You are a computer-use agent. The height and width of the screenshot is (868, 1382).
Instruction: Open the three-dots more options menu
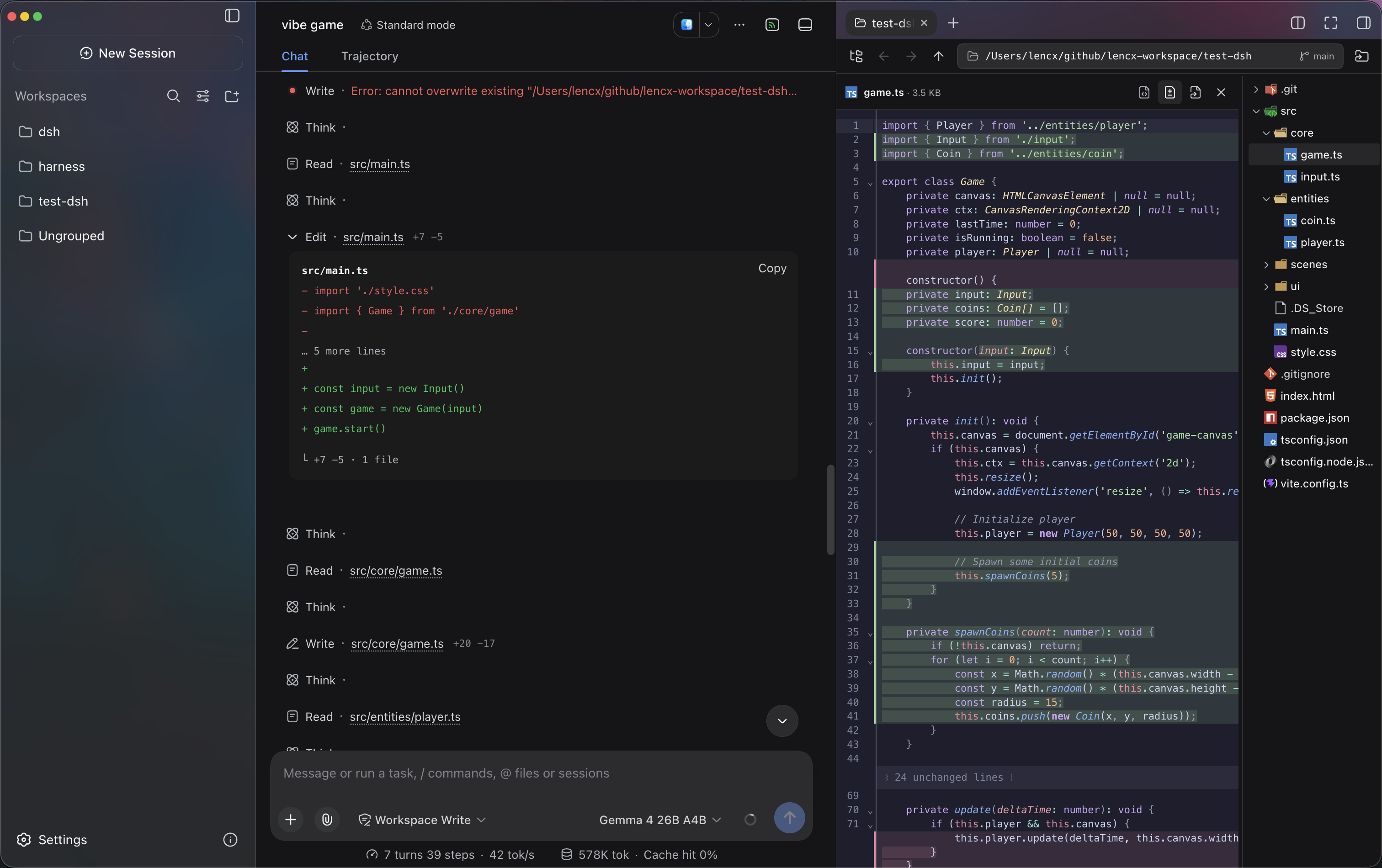pyautogui.click(x=739, y=25)
